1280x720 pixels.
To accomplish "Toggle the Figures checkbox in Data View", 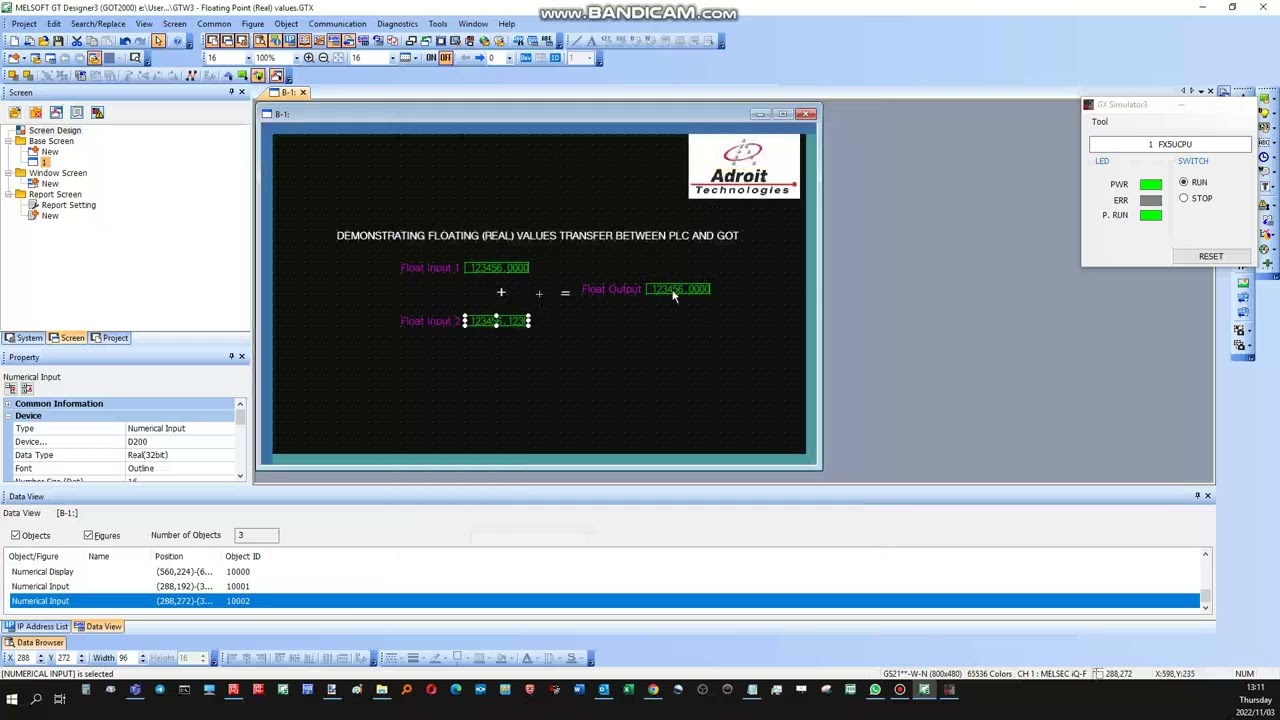I will (88, 536).
